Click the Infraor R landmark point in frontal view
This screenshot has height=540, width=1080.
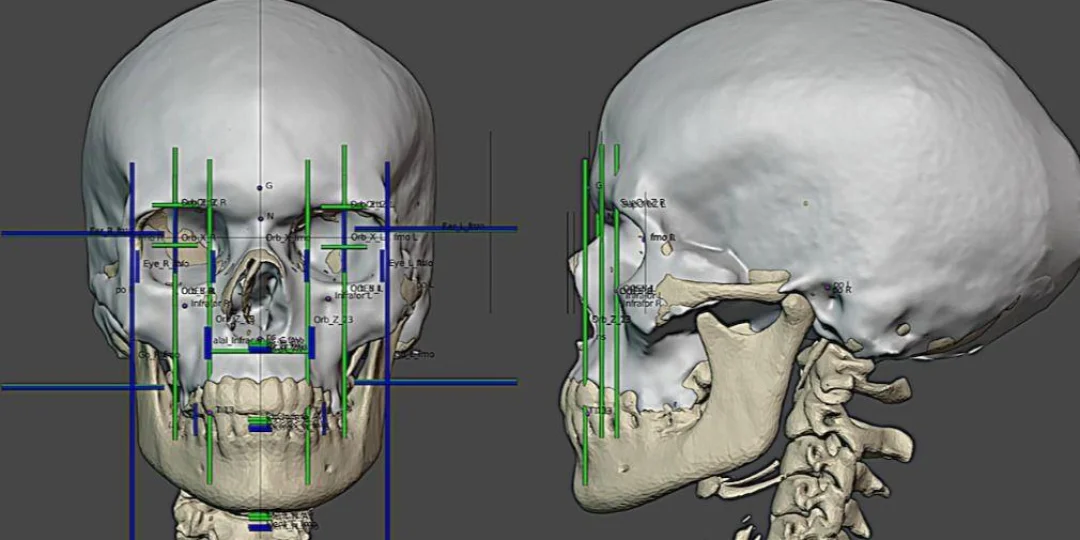coord(186,304)
